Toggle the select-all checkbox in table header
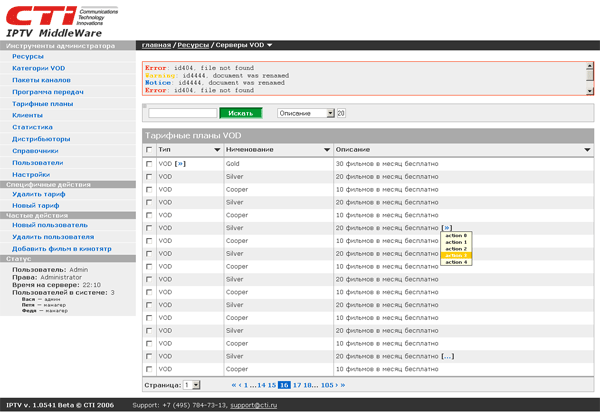This screenshot has width=600, height=412. pyautogui.click(x=150, y=150)
